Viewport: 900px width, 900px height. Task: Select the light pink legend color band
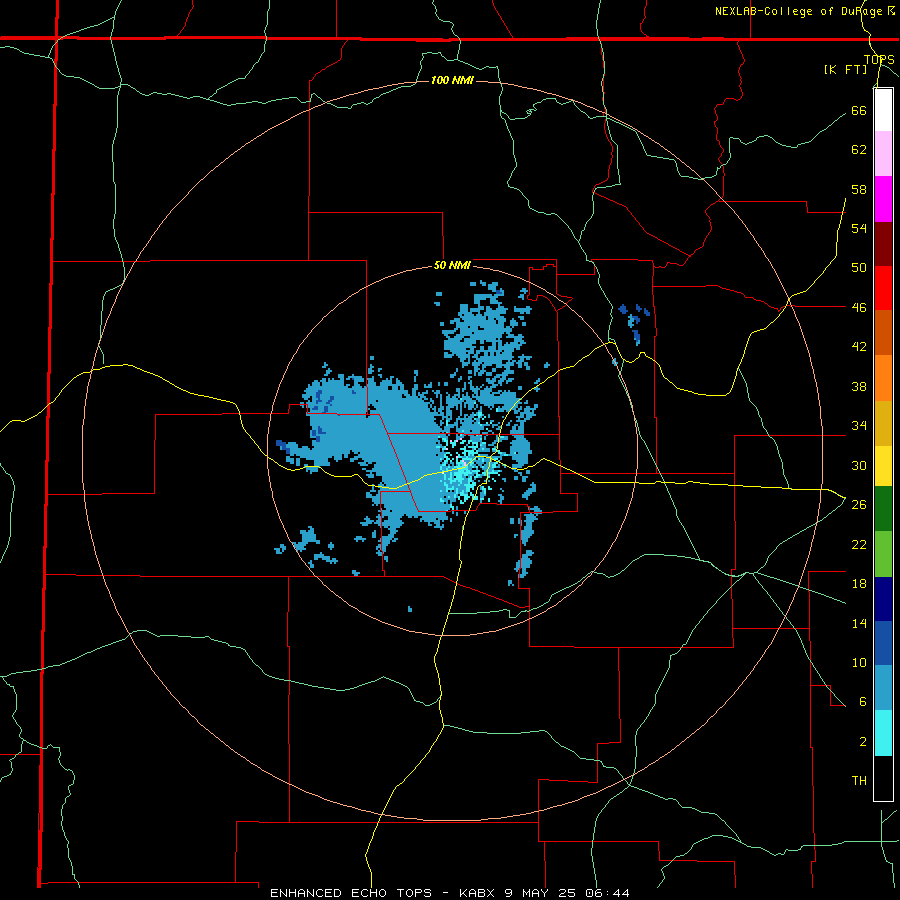coord(883,154)
